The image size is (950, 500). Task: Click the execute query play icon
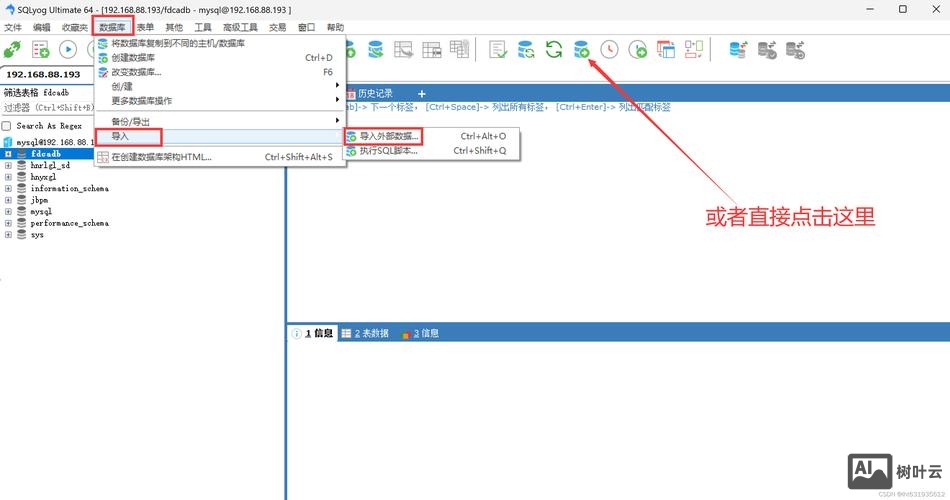(x=69, y=49)
